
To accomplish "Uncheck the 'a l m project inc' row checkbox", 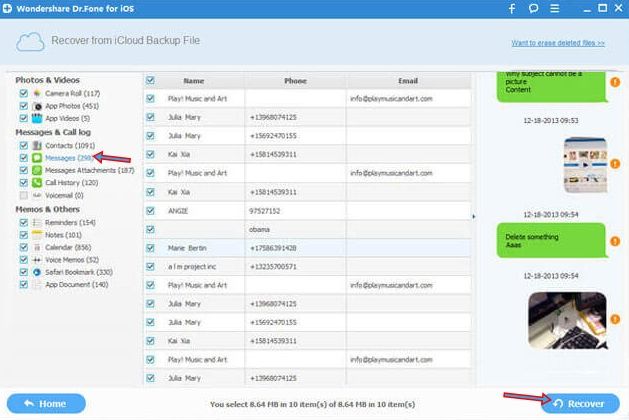I will [150, 266].
